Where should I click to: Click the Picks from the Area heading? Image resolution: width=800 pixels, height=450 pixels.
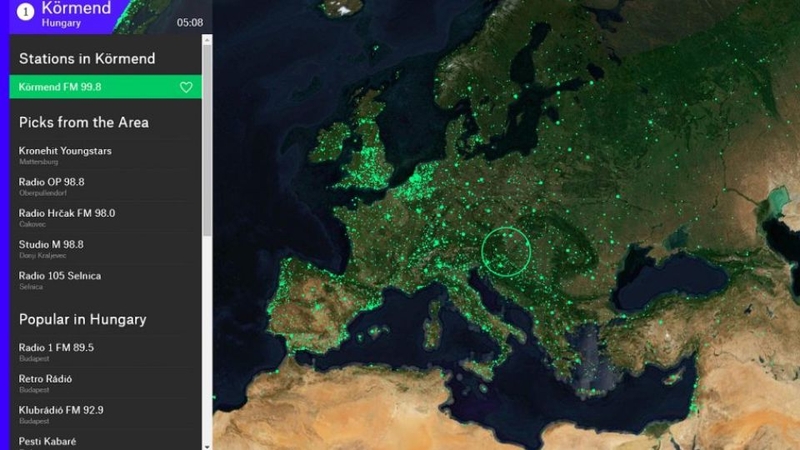tap(84, 122)
